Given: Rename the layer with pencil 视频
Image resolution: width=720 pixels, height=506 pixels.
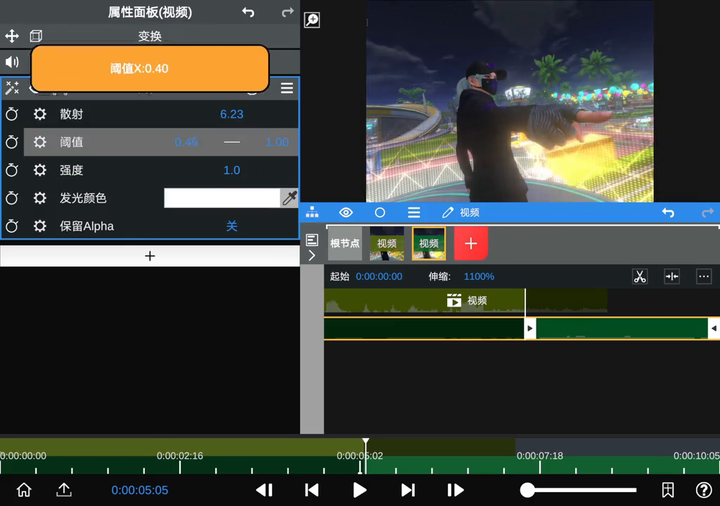Looking at the screenshot, I should (x=461, y=212).
